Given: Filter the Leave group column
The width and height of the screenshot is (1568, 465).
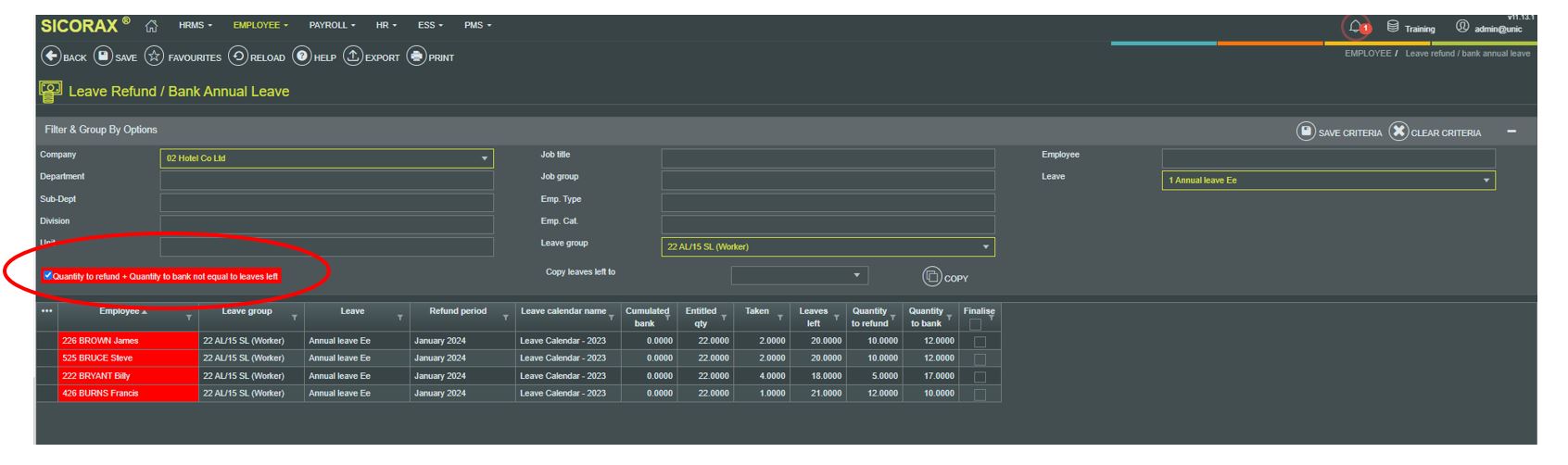Looking at the screenshot, I should (295, 318).
